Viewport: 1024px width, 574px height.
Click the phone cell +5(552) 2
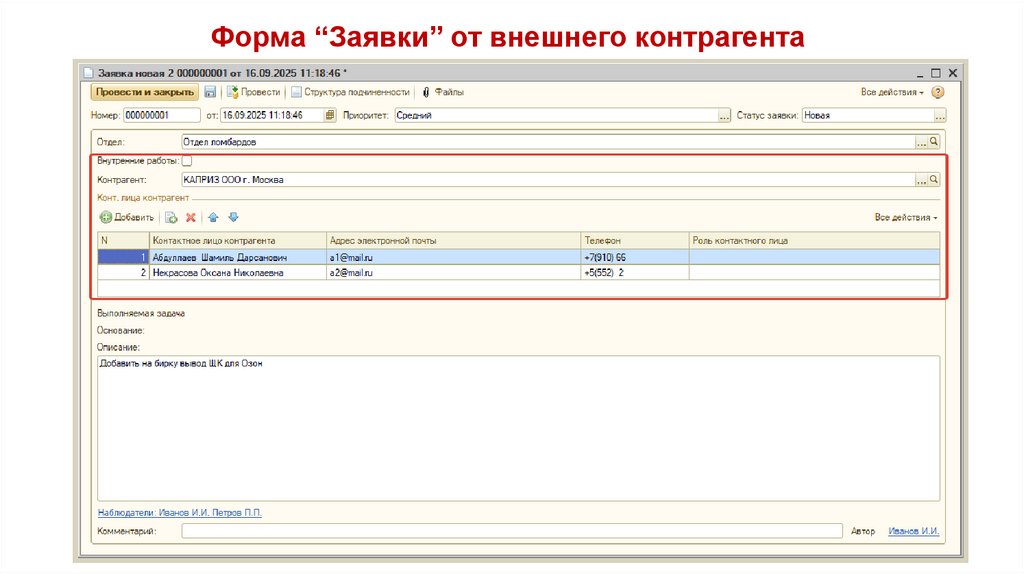tap(635, 273)
